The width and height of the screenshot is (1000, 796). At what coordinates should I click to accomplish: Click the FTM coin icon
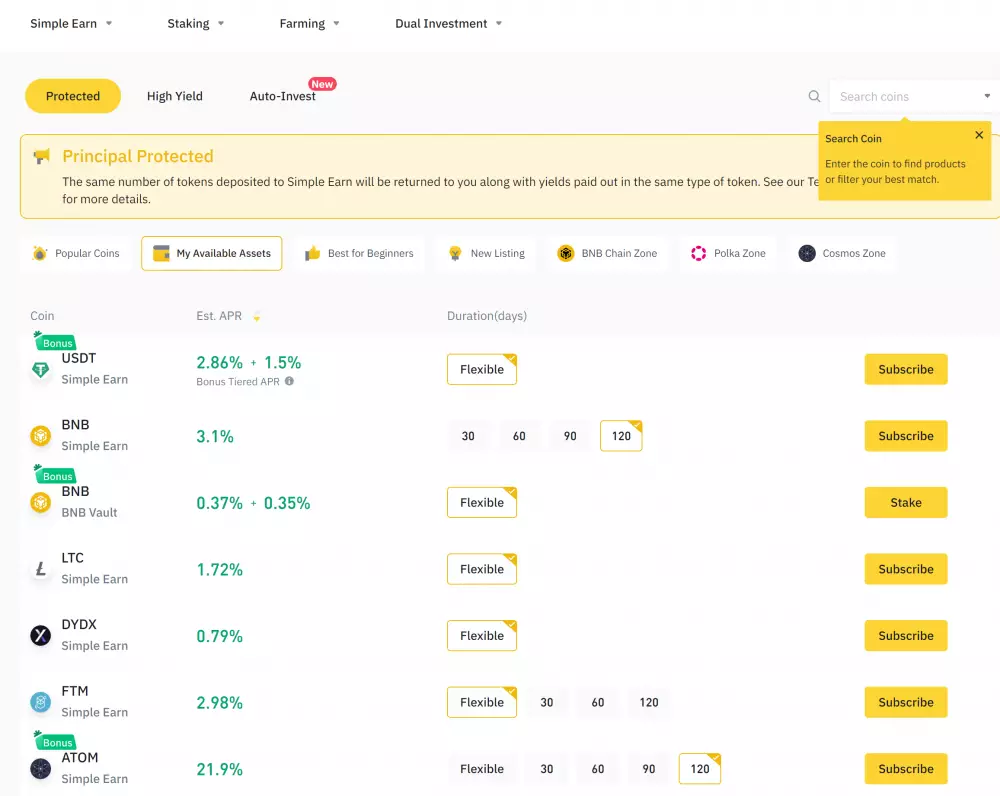(x=40, y=702)
